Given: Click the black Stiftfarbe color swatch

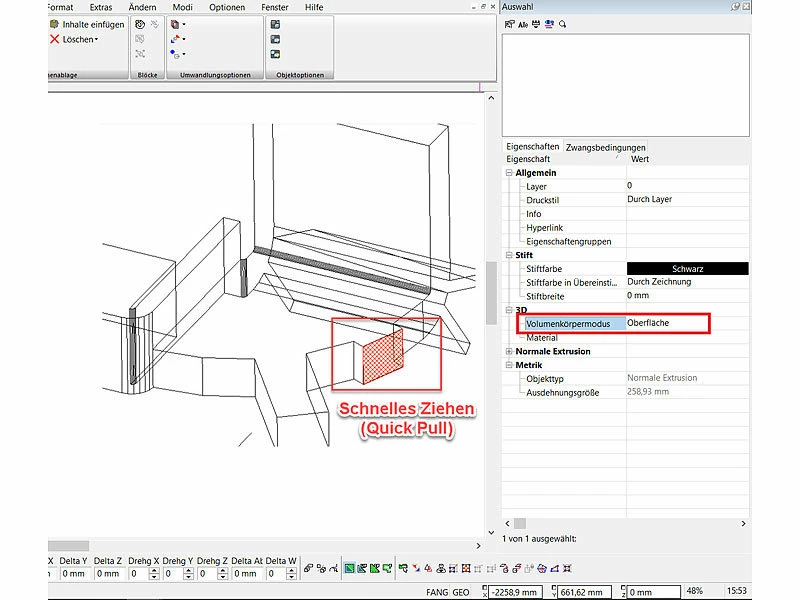Looking at the screenshot, I should tap(687, 268).
